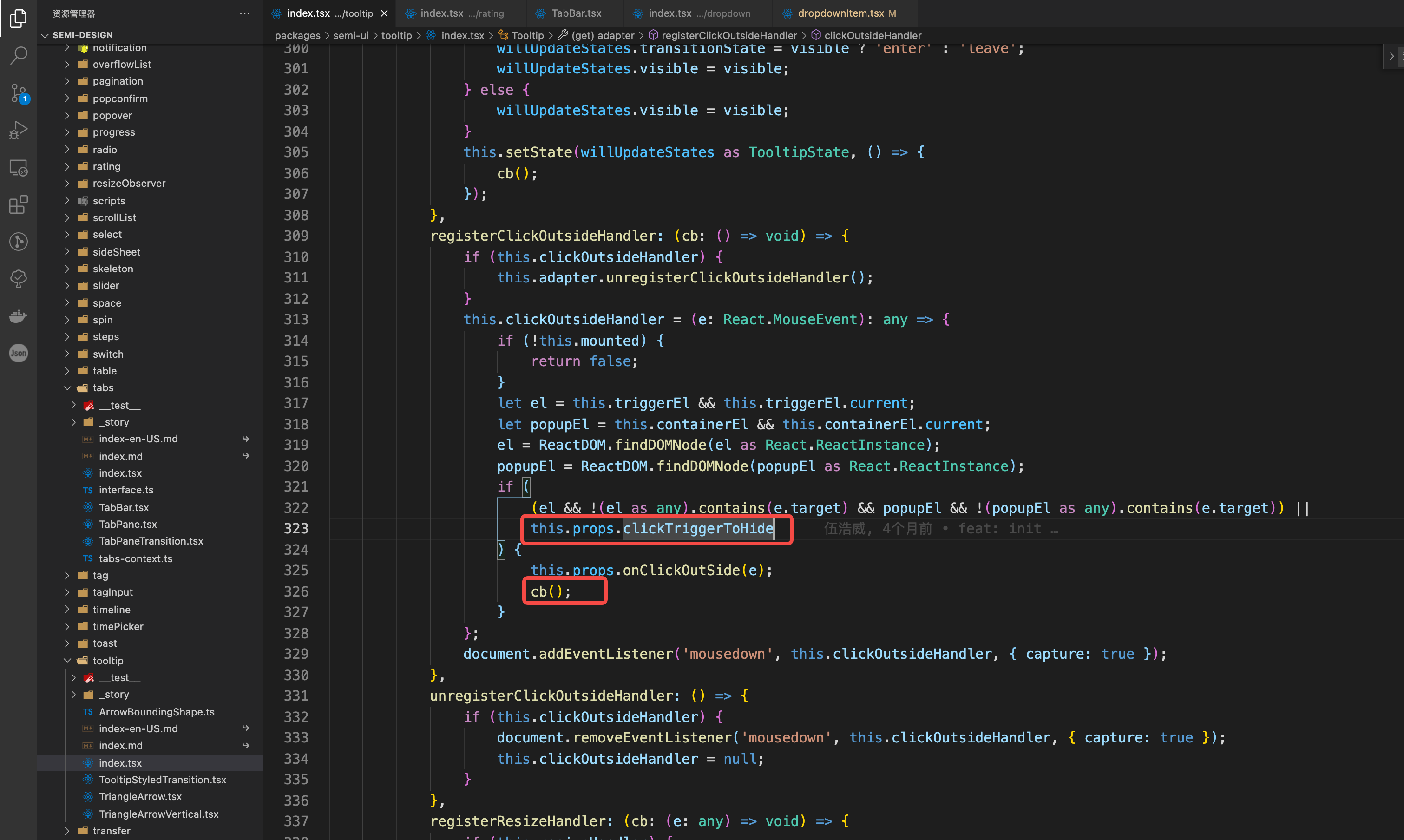Open the editor actions menu (ellipsis)
The width and height of the screenshot is (1404, 840).
tap(244, 13)
